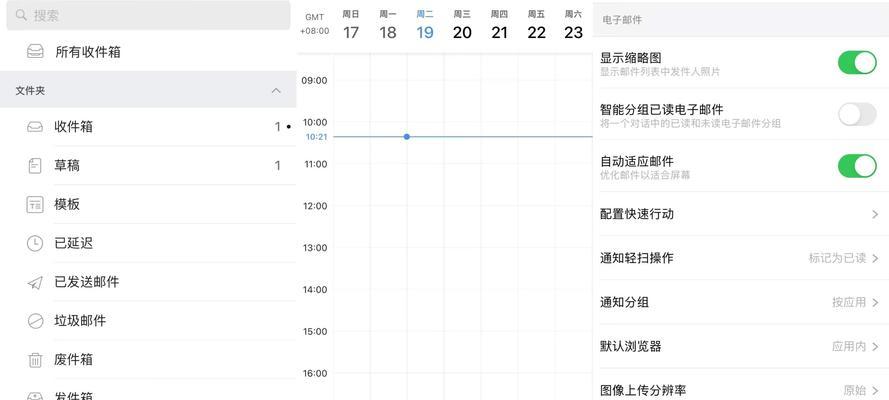Click the 自动适应邮件 setting label
This screenshot has width=889, height=400.
[x=637, y=161]
